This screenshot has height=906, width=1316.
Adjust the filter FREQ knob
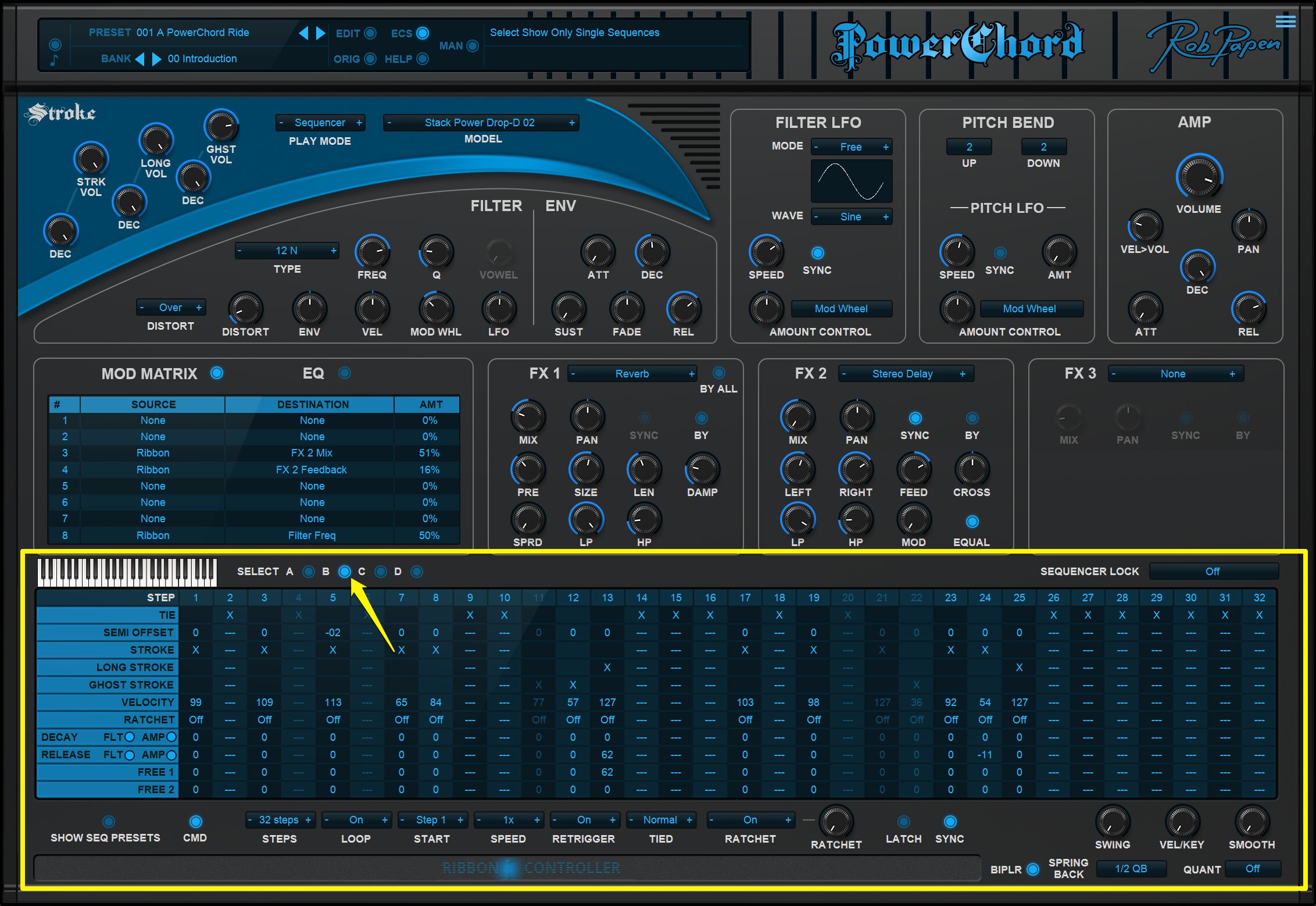pyautogui.click(x=372, y=252)
